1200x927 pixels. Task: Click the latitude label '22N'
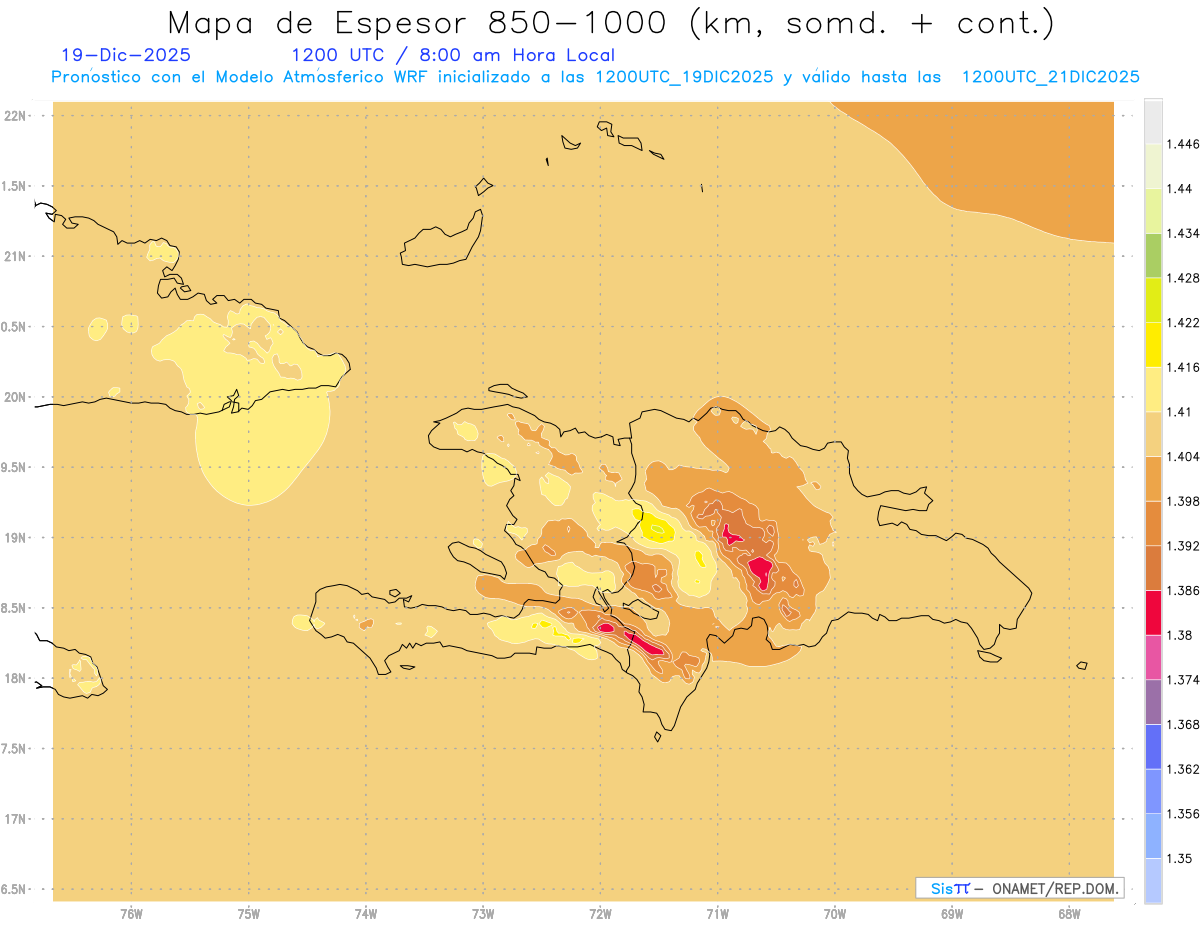tap(16, 116)
